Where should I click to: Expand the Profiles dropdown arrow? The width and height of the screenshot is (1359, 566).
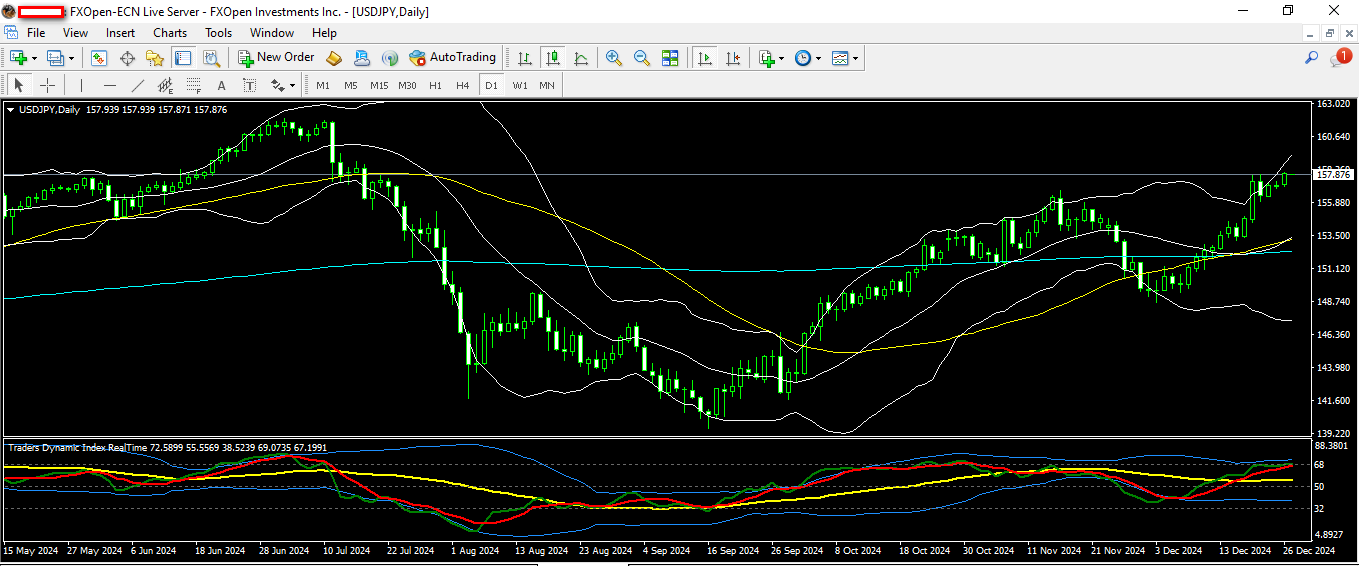click(71, 58)
